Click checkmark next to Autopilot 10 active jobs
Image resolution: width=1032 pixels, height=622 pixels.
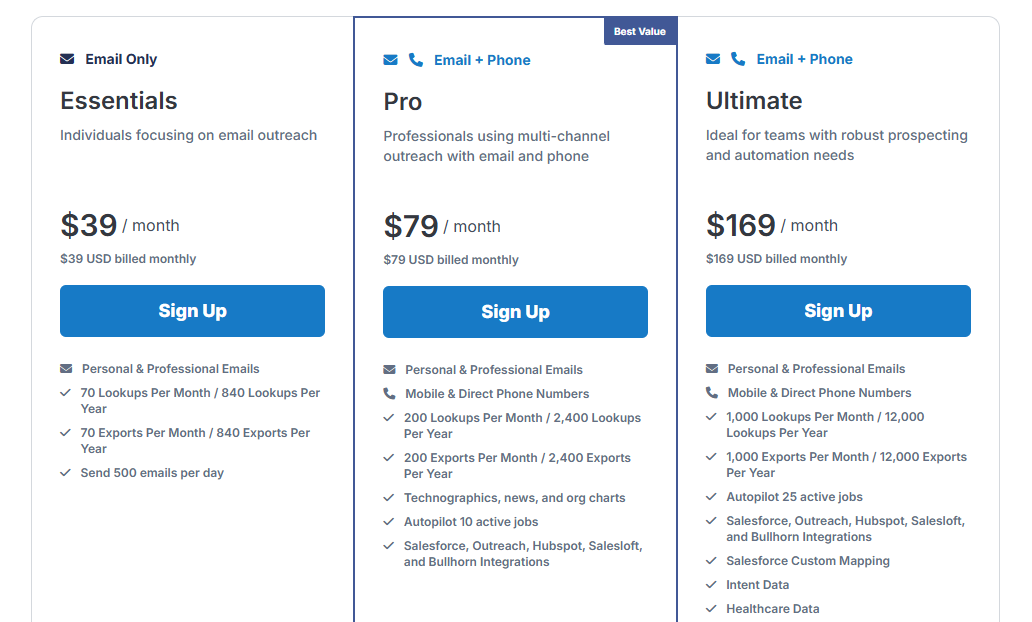pyautogui.click(x=389, y=522)
